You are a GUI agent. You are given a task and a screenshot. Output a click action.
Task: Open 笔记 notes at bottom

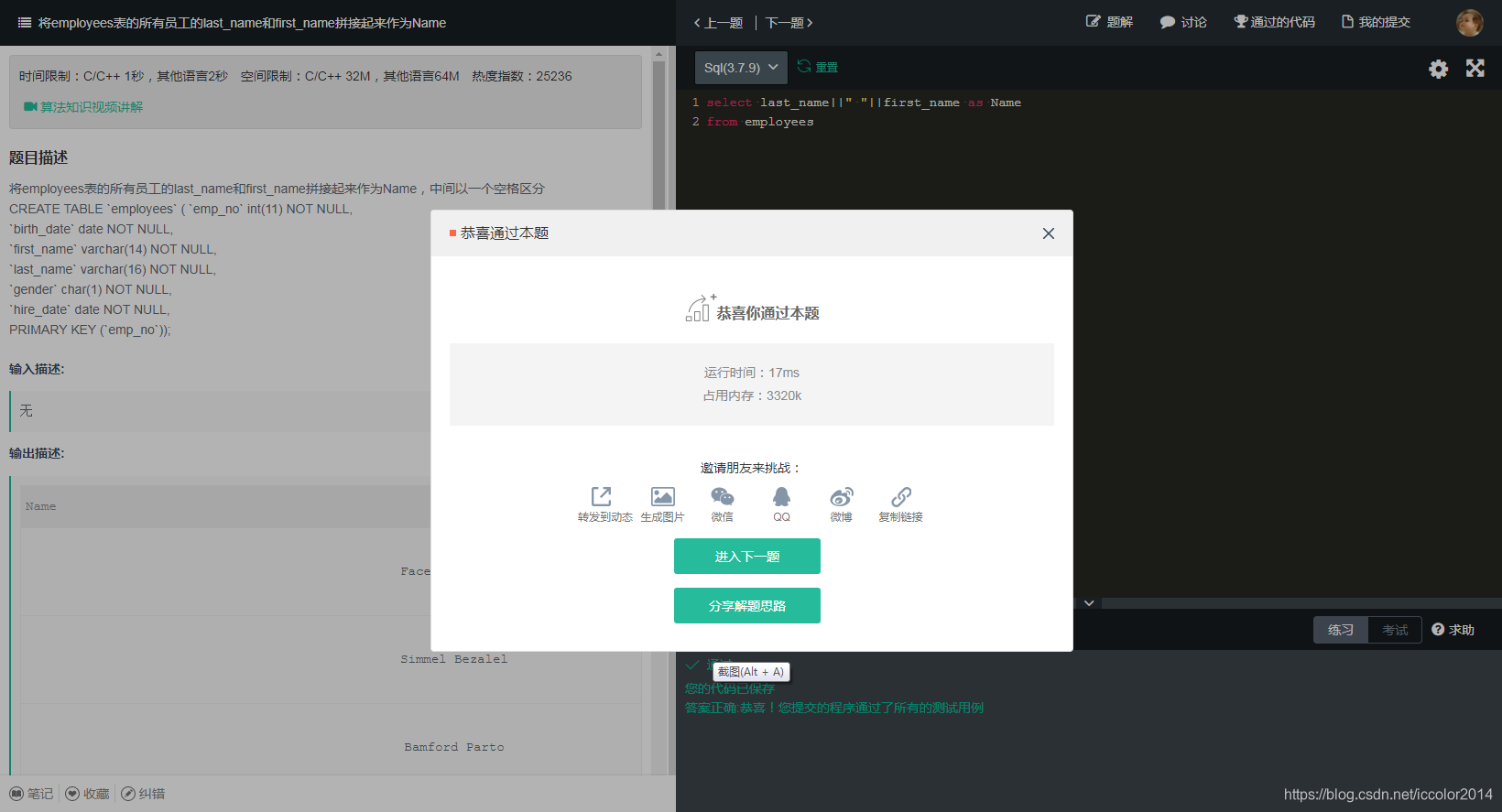(31, 794)
